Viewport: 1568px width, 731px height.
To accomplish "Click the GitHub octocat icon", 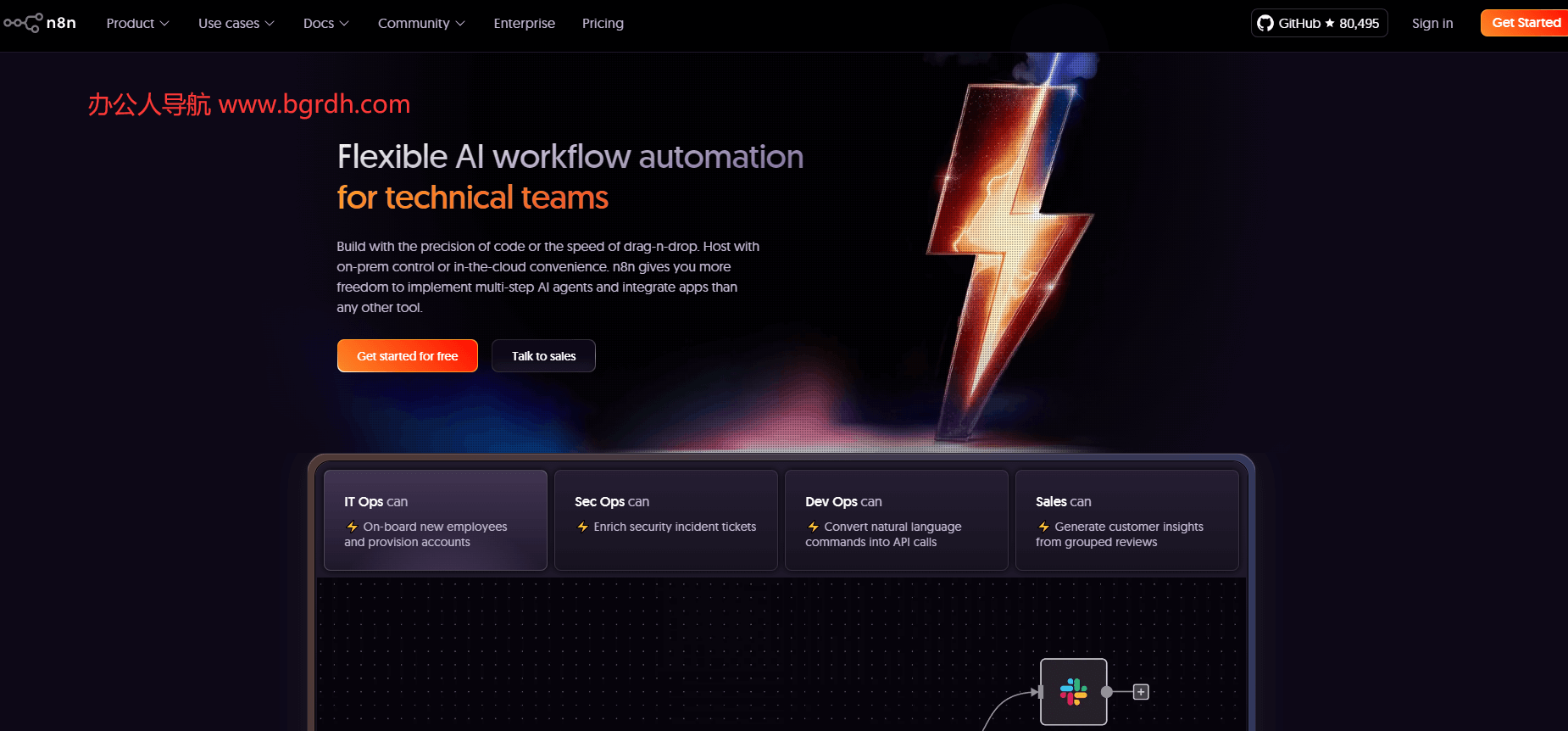I will [1265, 23].
